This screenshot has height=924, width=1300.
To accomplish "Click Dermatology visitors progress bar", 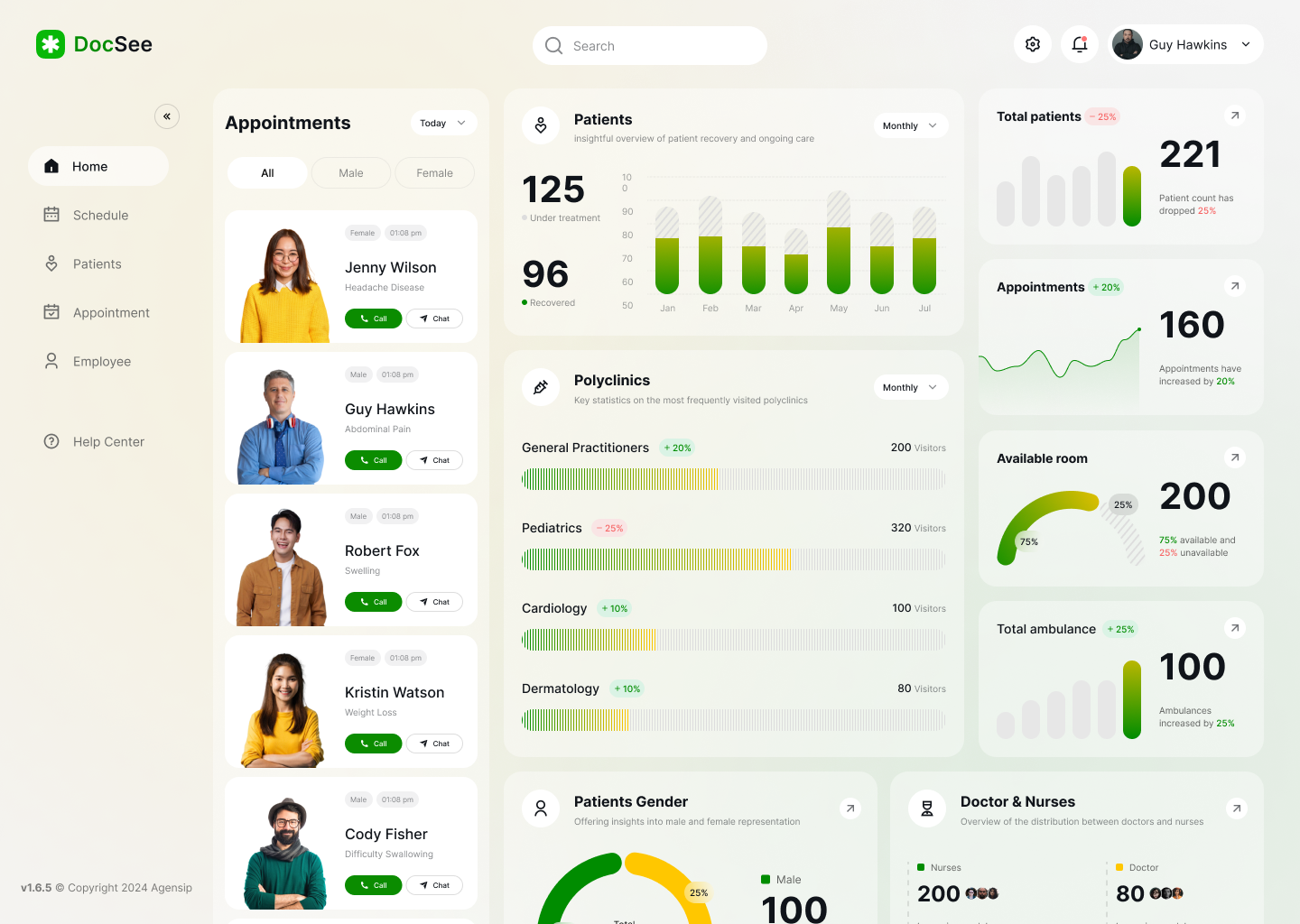I will [x=734, y=720].
